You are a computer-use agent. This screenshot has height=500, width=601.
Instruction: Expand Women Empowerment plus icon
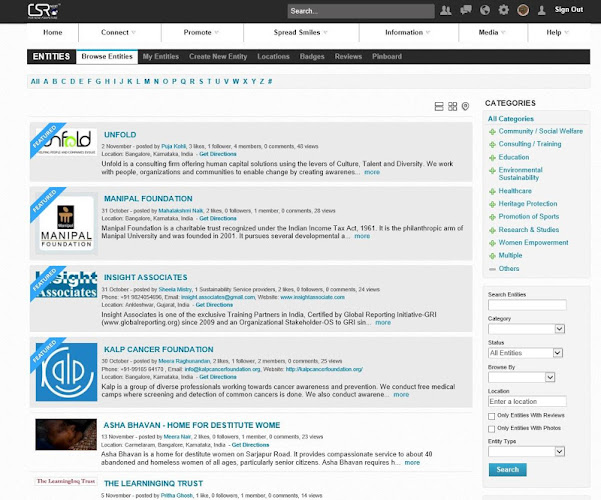point(493,243)
